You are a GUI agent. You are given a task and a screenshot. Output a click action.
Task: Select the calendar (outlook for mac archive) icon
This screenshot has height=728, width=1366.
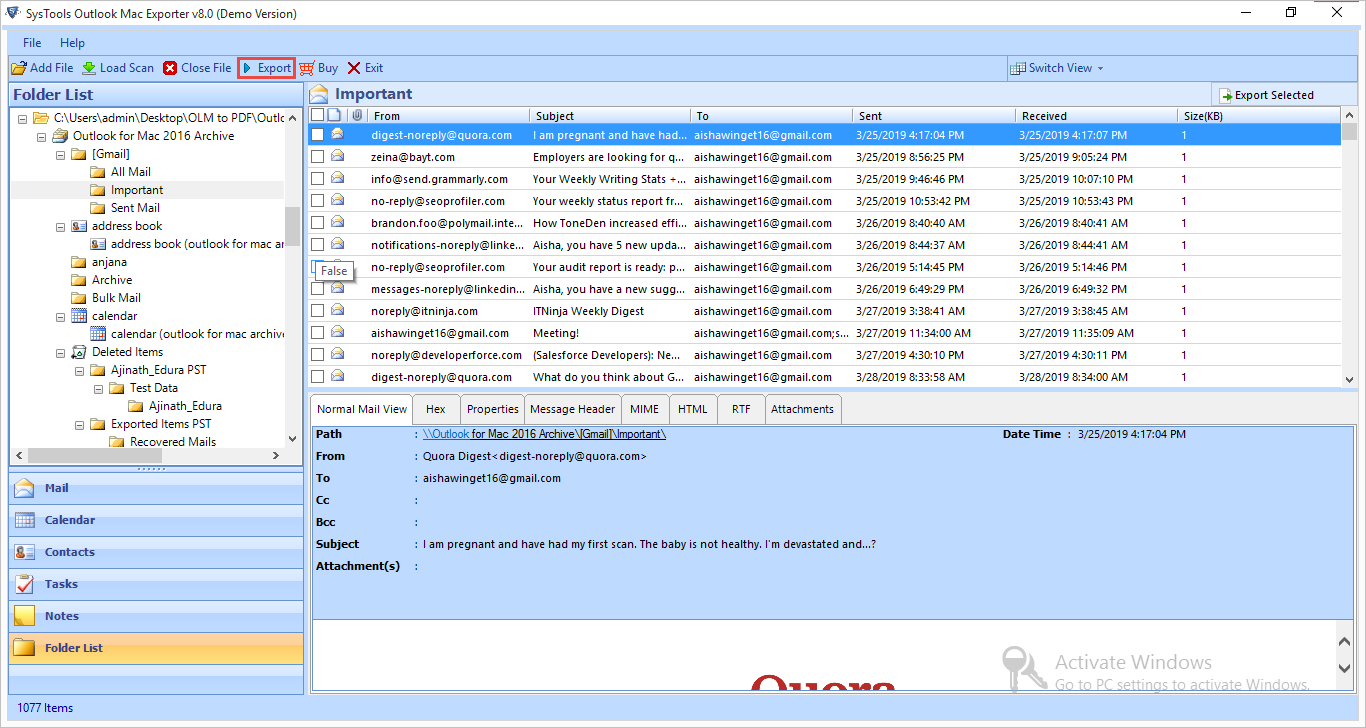(97, 334)
